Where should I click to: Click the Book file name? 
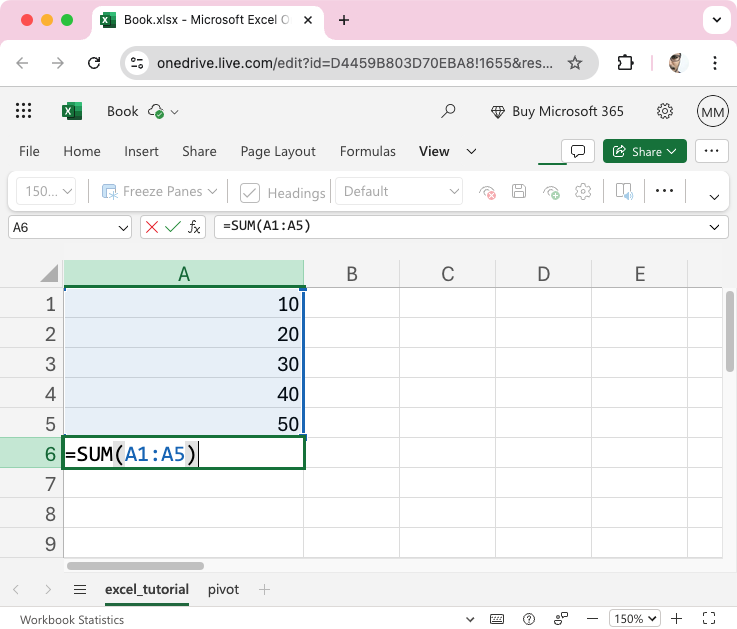pos(123,111)
